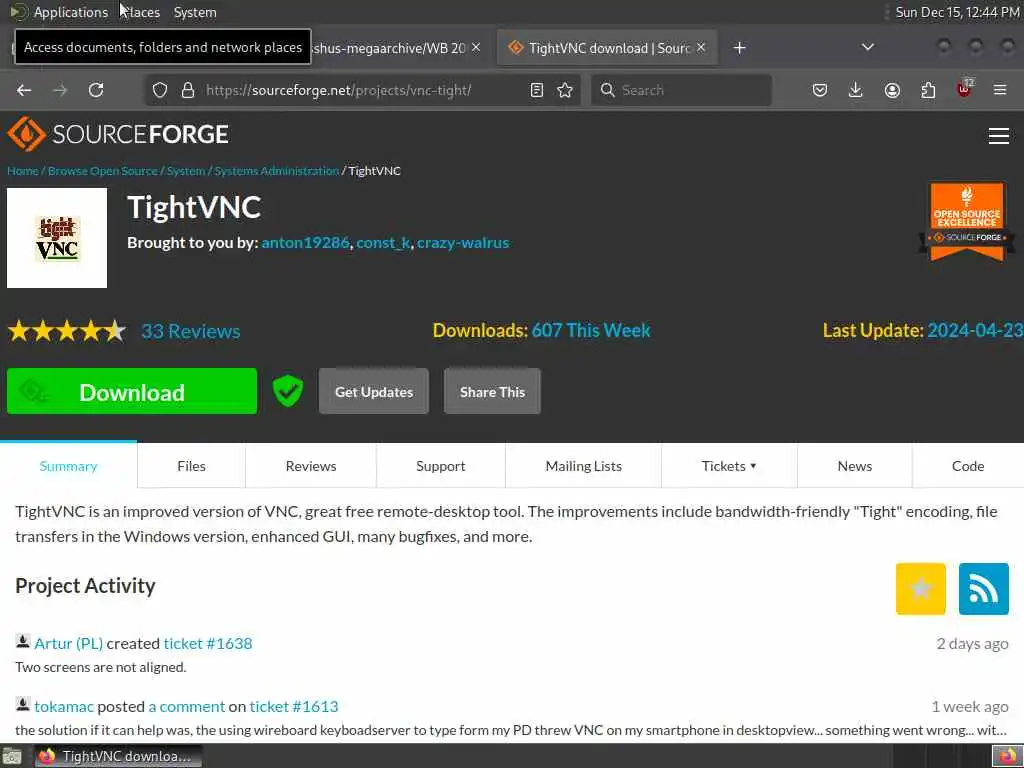Close the TightVNC download tab

click(x=701, y=47)
